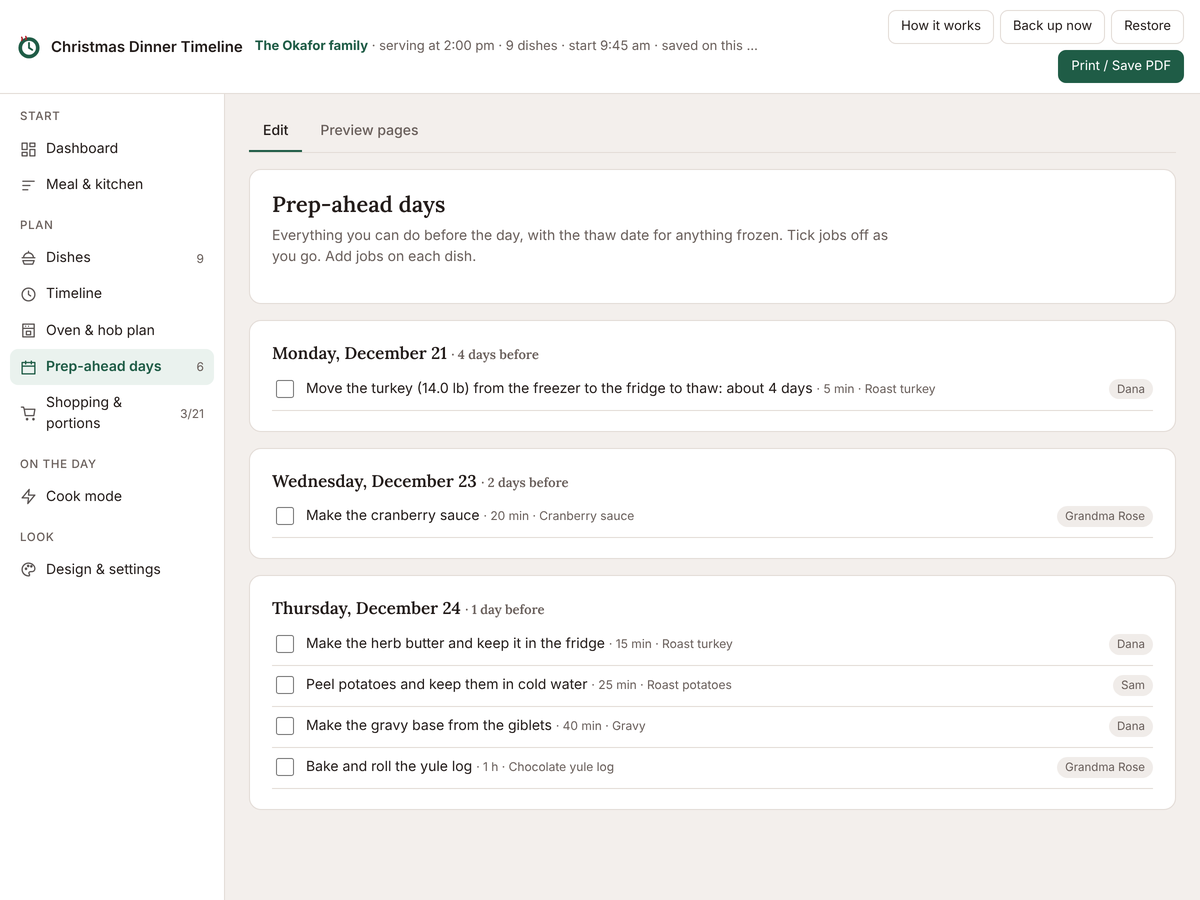Viewport: 1200px width, 900px height.
Task: Click the Monday, December 21 heading
Action: (360, 354)
